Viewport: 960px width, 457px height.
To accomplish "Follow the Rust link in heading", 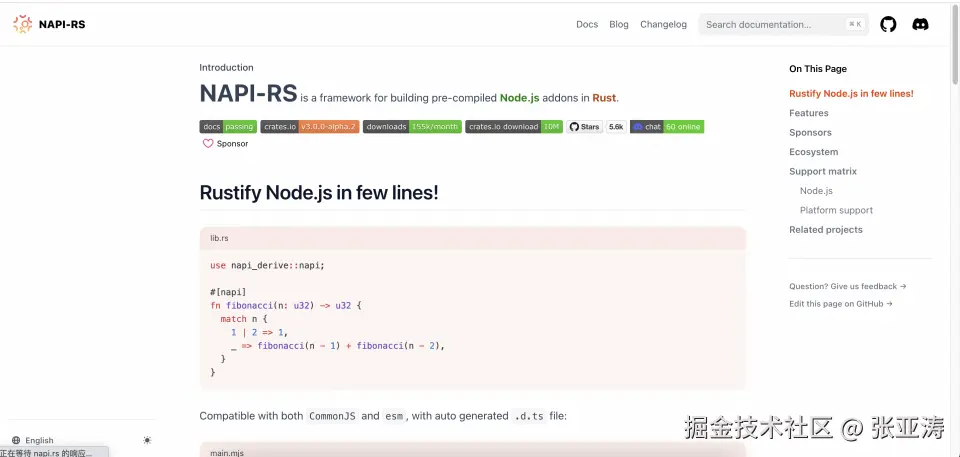I will 604,97.
